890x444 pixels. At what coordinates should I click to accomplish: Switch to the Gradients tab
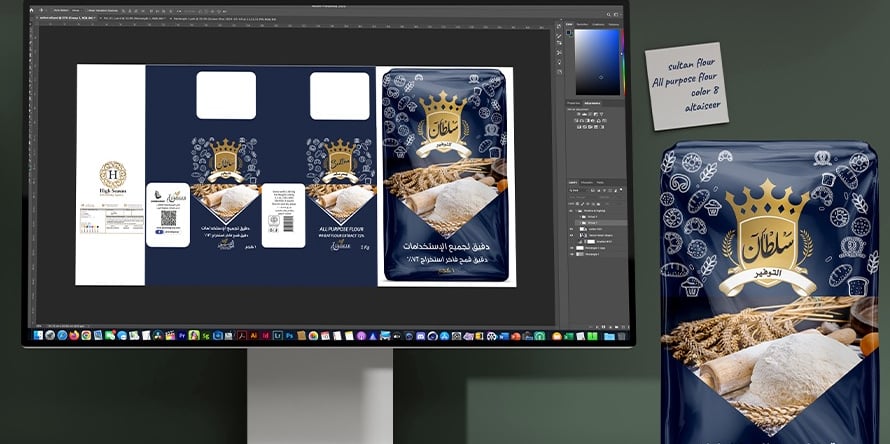598,24
